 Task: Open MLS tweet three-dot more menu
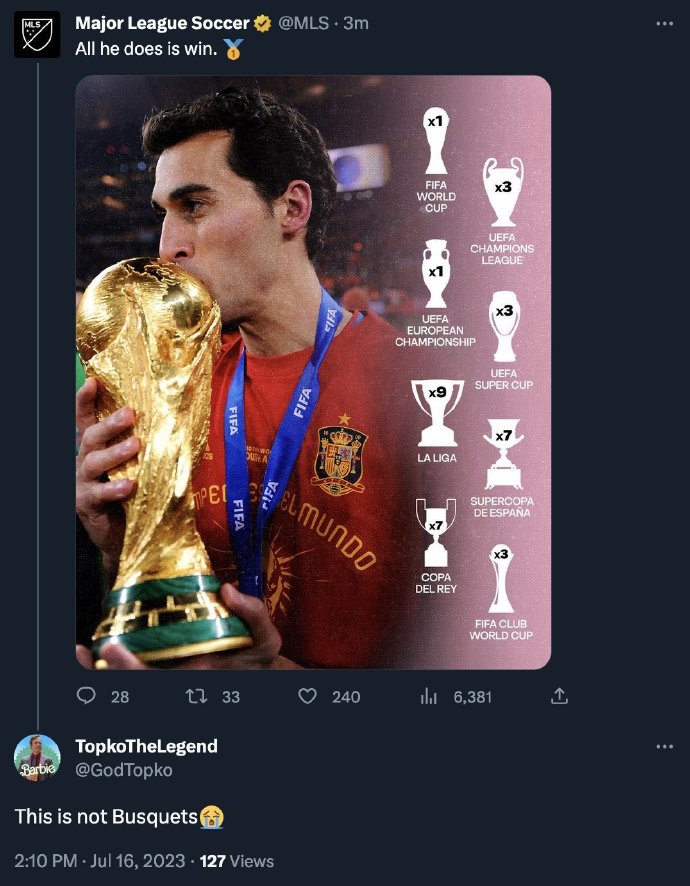665,24
